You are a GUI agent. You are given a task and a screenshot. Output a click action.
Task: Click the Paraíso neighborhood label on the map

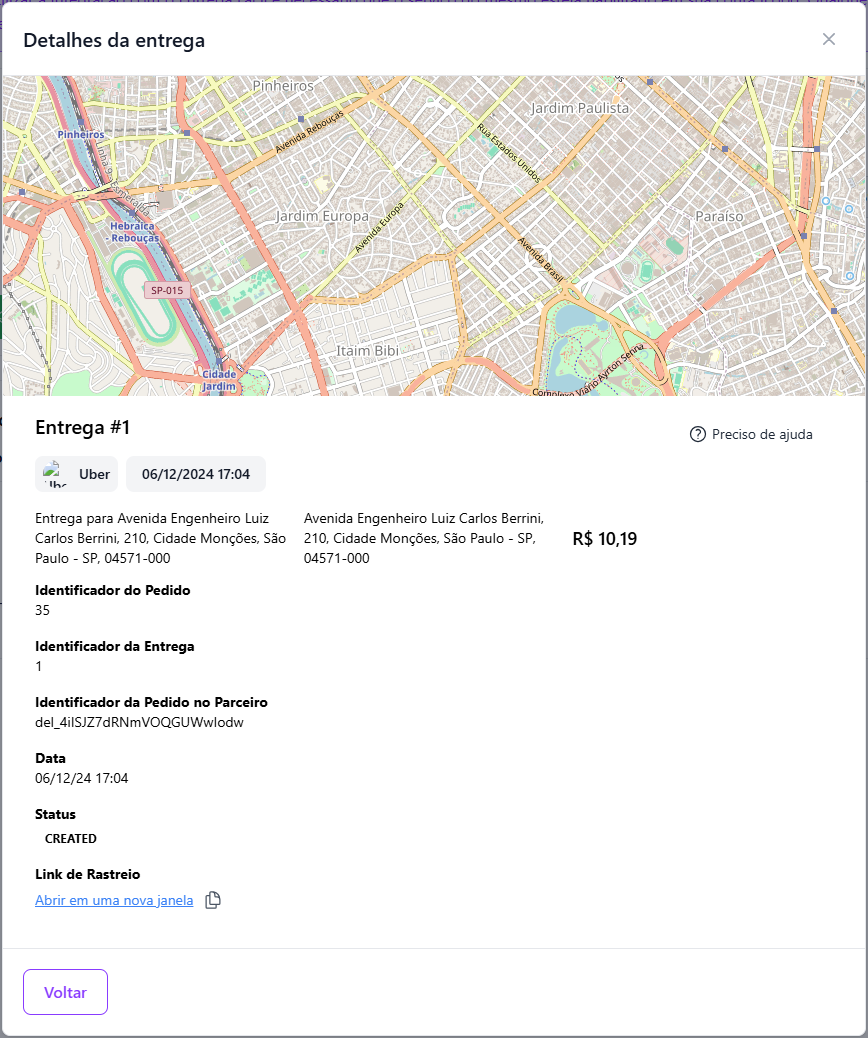click(719, 216)
